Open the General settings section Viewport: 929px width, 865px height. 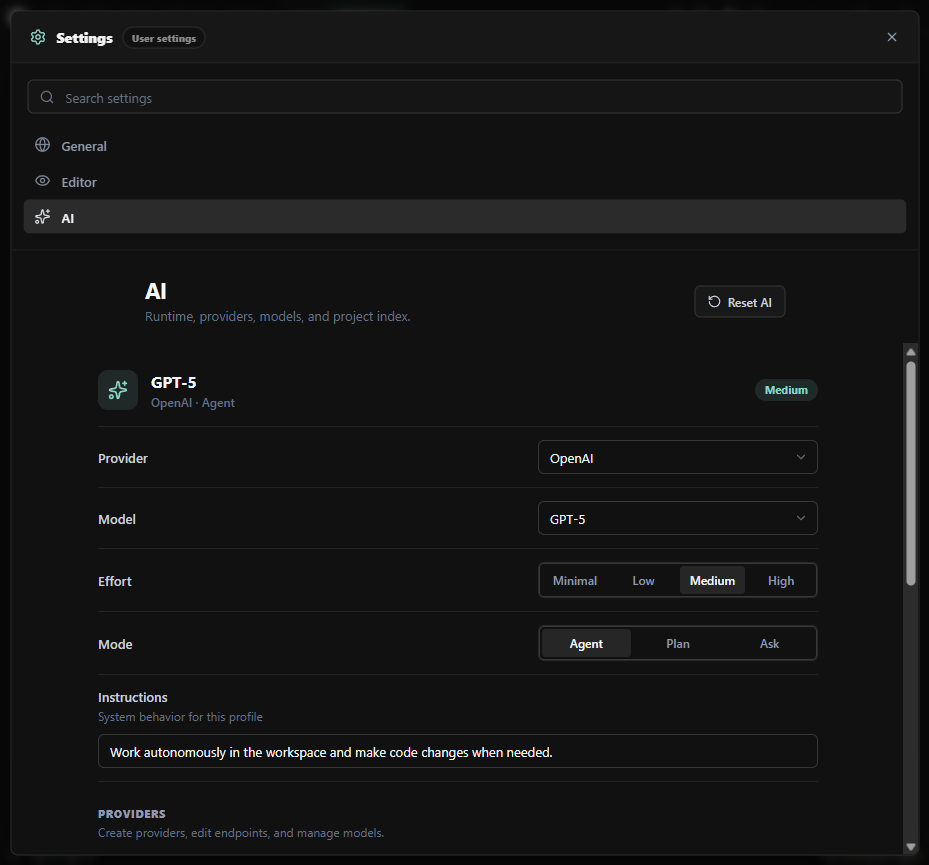(x=464, y=146)
